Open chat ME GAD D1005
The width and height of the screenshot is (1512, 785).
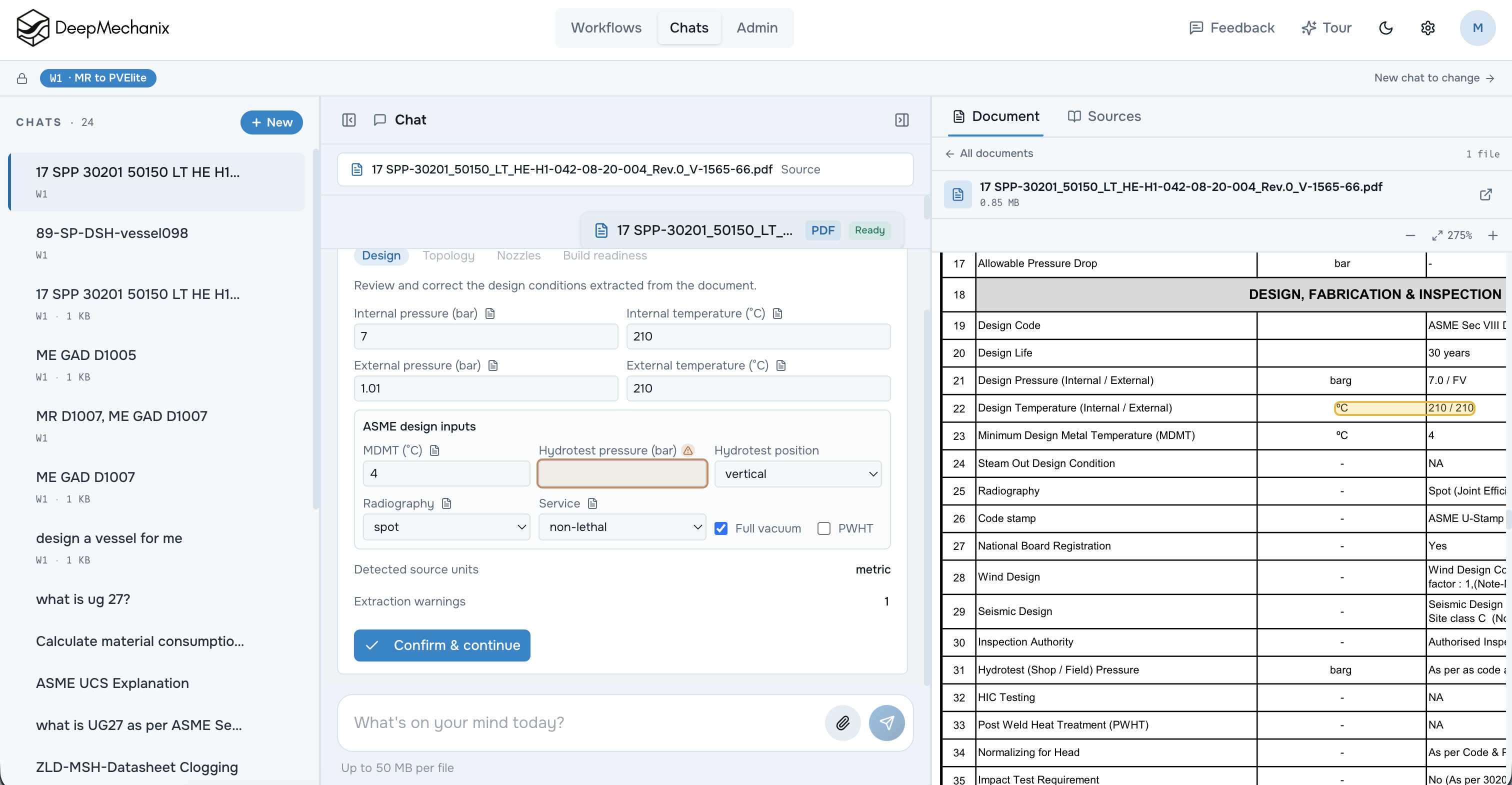coord(156,365)
